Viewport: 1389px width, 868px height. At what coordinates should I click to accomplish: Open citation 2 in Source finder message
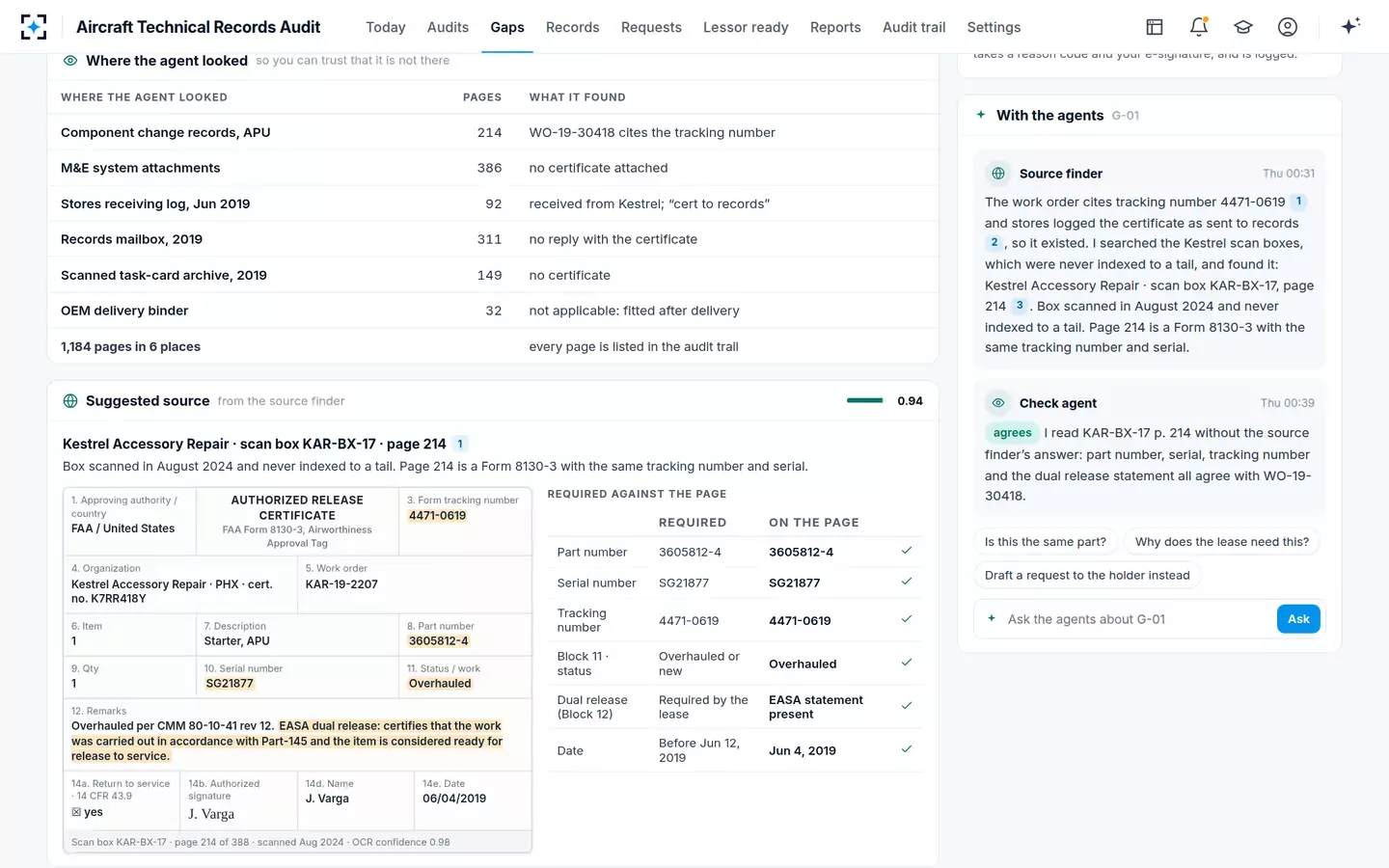pyautogui.click(x=994, y=243)
